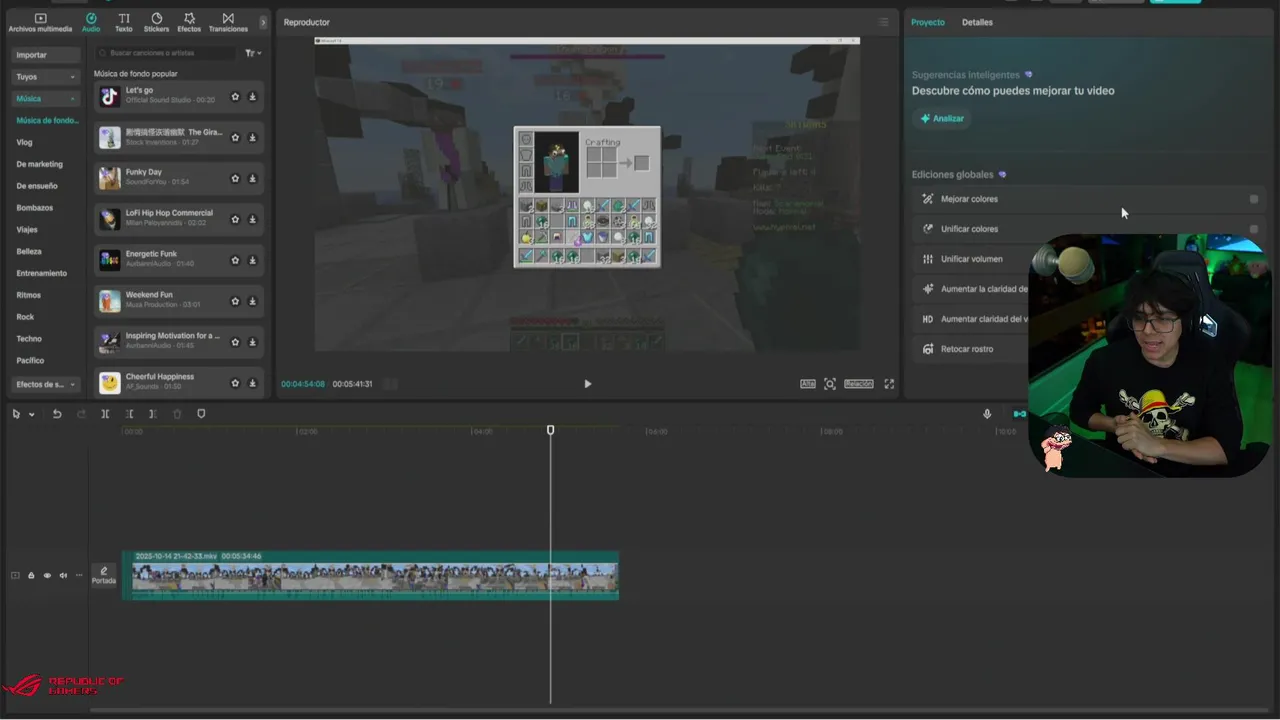This screenshot has width=1280, height=720.
Task: Select the Rock music category
Action: 25,317
